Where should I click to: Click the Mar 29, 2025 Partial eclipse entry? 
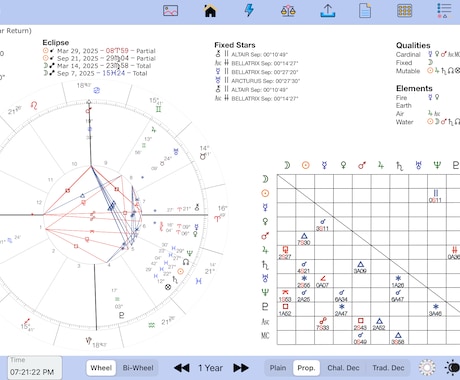point(99,51)
